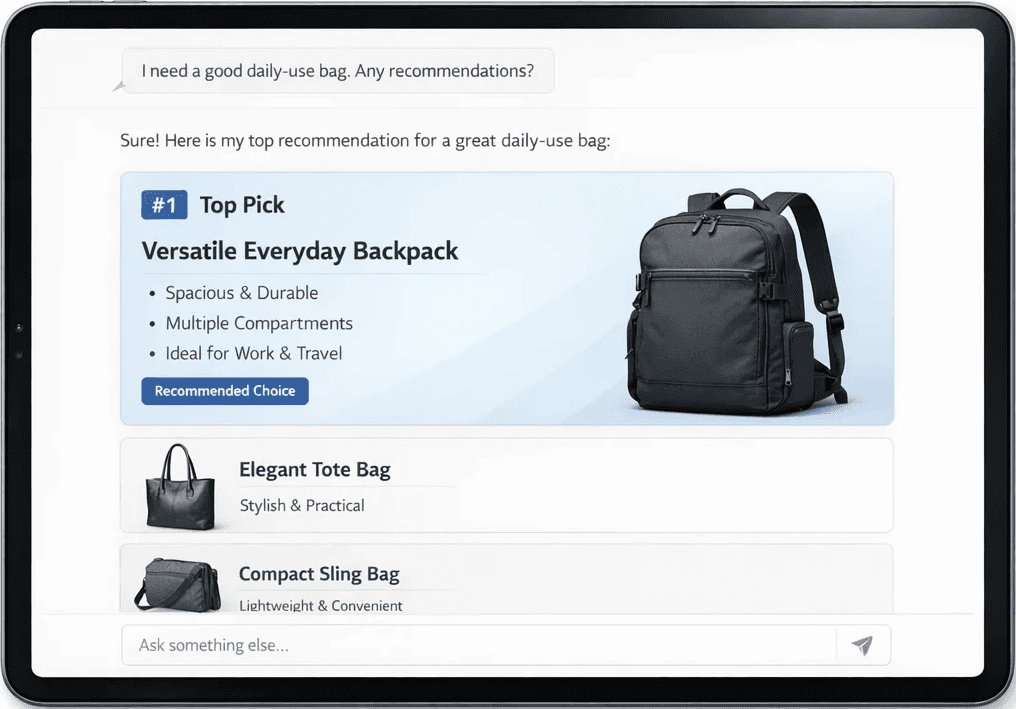Click the 'Multiple Compartments' bullet point

point(259,323)
